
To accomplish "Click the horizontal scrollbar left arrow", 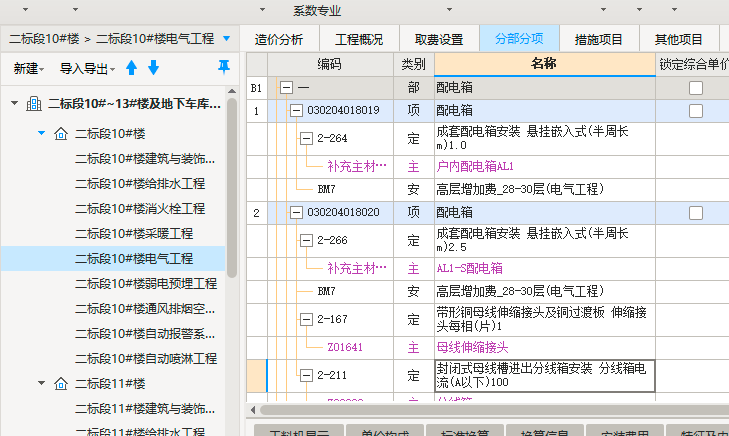I will pos(252,410).
